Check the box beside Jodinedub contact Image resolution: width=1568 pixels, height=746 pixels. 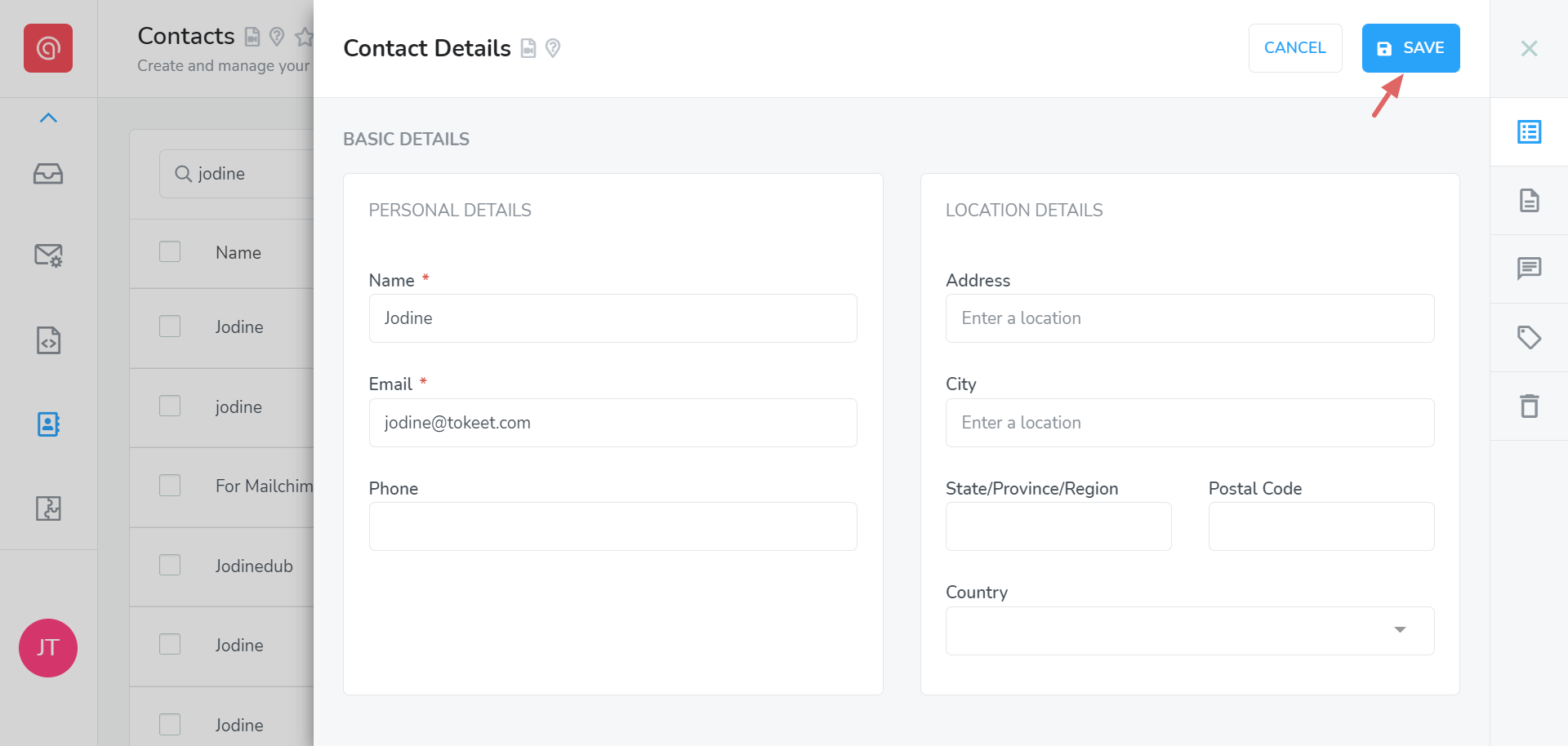coord(170,565)
